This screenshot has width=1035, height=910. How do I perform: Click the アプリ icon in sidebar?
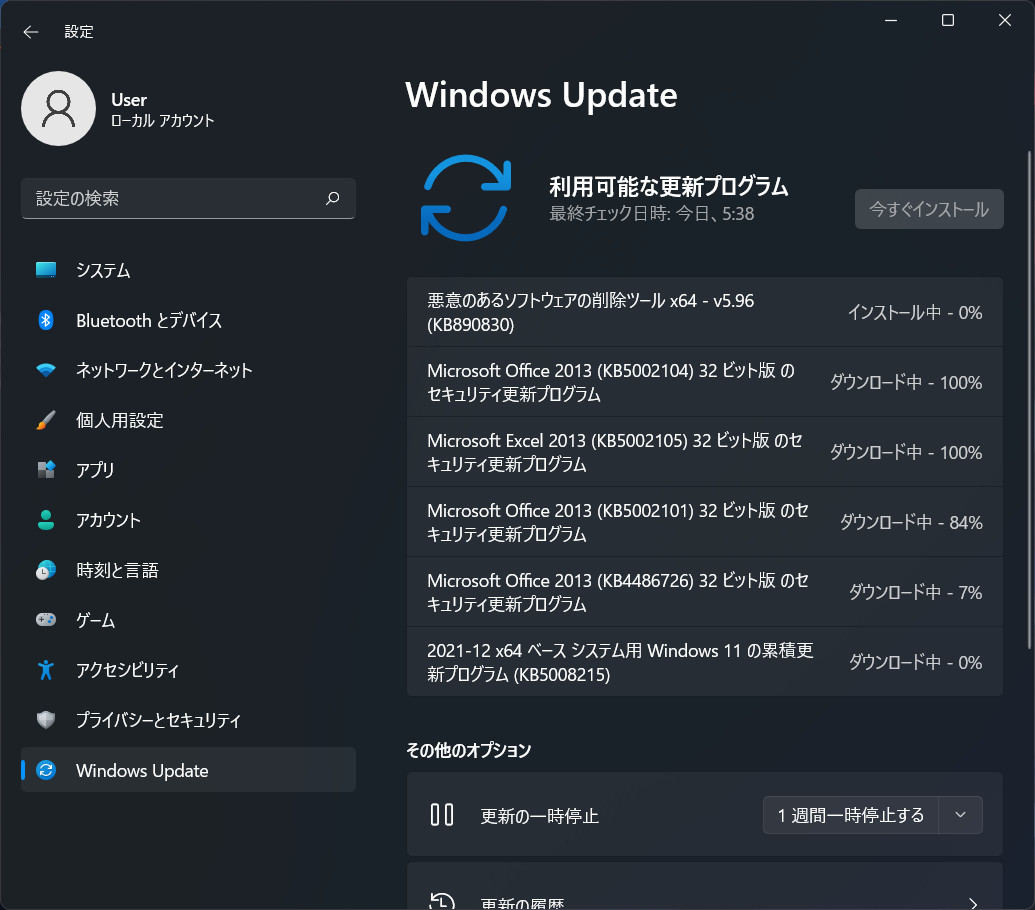pyautogui.click(x=46, y=470)
